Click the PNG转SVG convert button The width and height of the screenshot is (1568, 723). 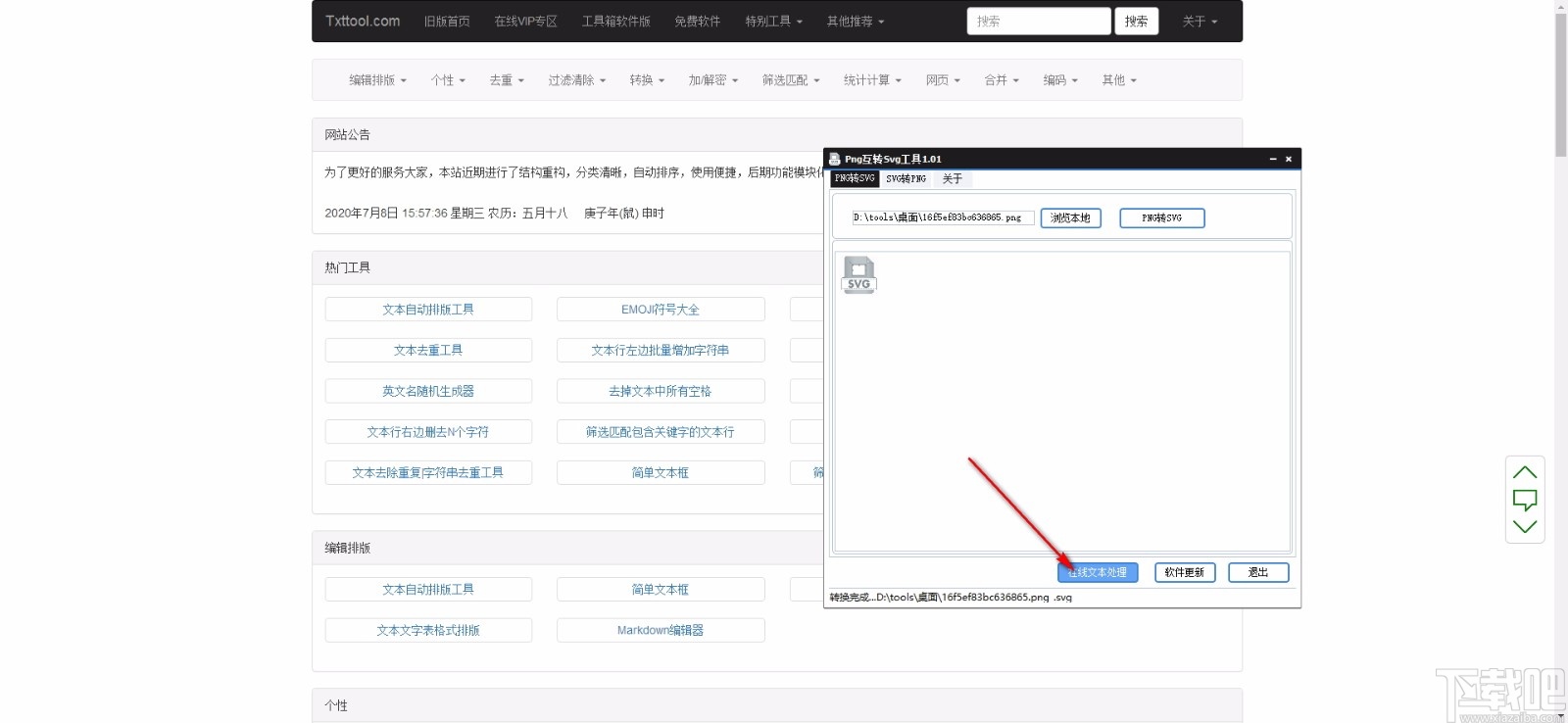(x=1161, y=218)
